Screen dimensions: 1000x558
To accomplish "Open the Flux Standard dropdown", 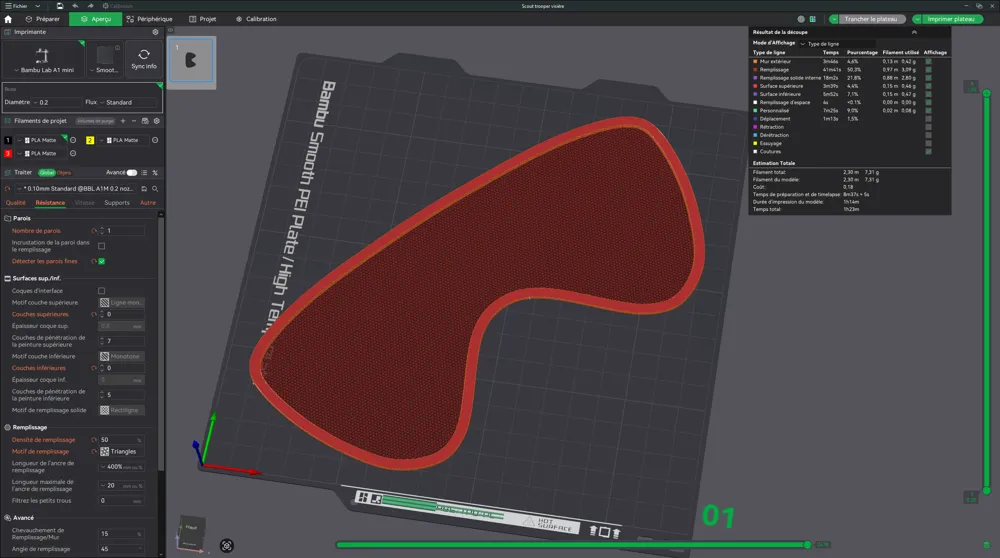I will coord(128,102).
